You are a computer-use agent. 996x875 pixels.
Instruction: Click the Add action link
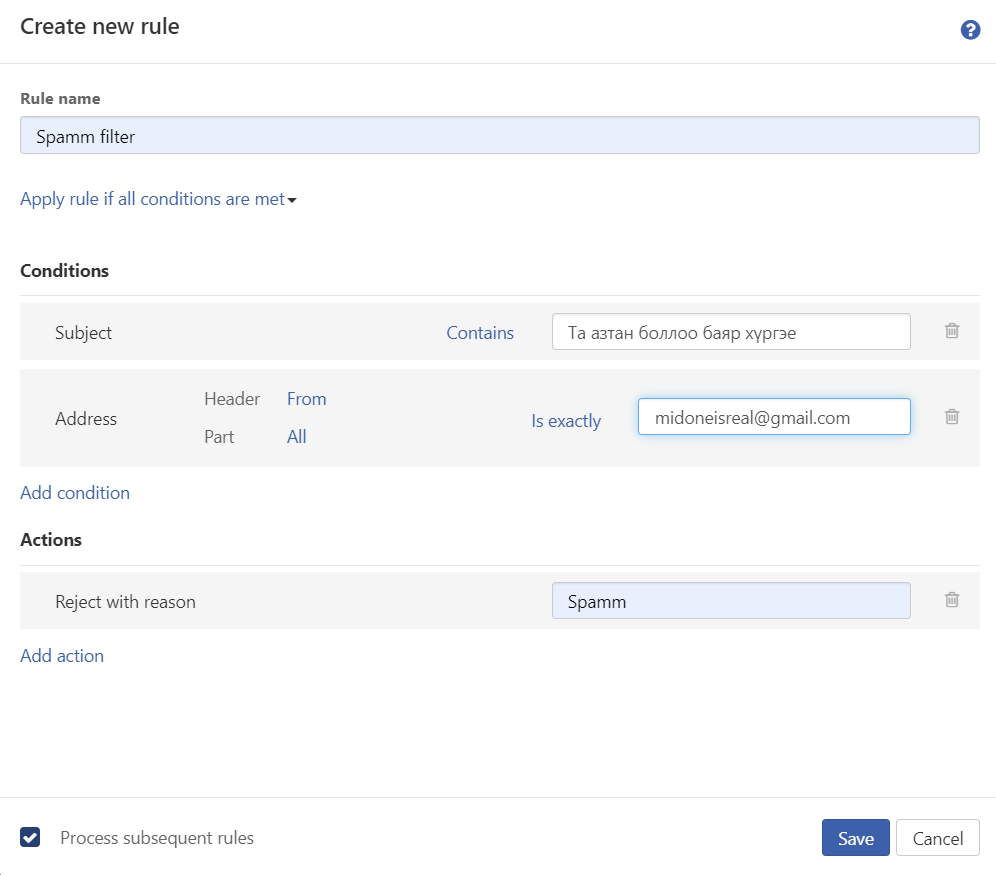[x=62, y=655]
